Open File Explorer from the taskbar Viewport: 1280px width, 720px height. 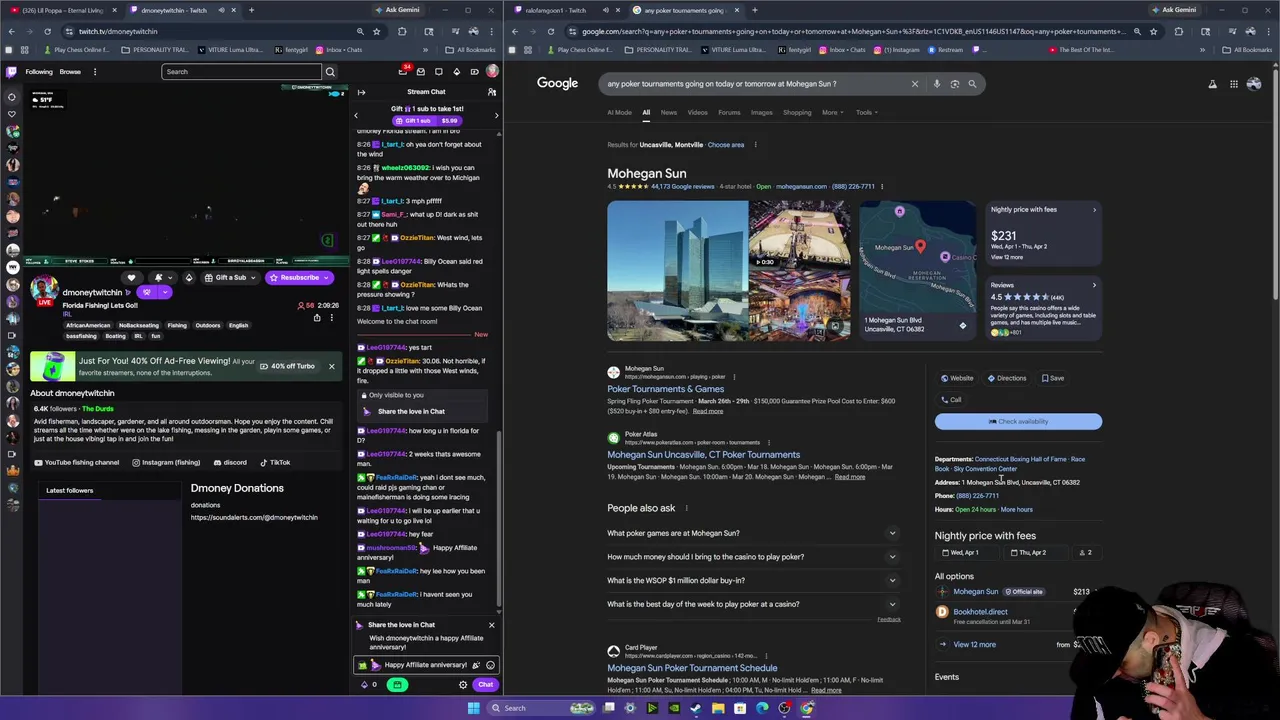pyautogui.click(x=717, y=708)
